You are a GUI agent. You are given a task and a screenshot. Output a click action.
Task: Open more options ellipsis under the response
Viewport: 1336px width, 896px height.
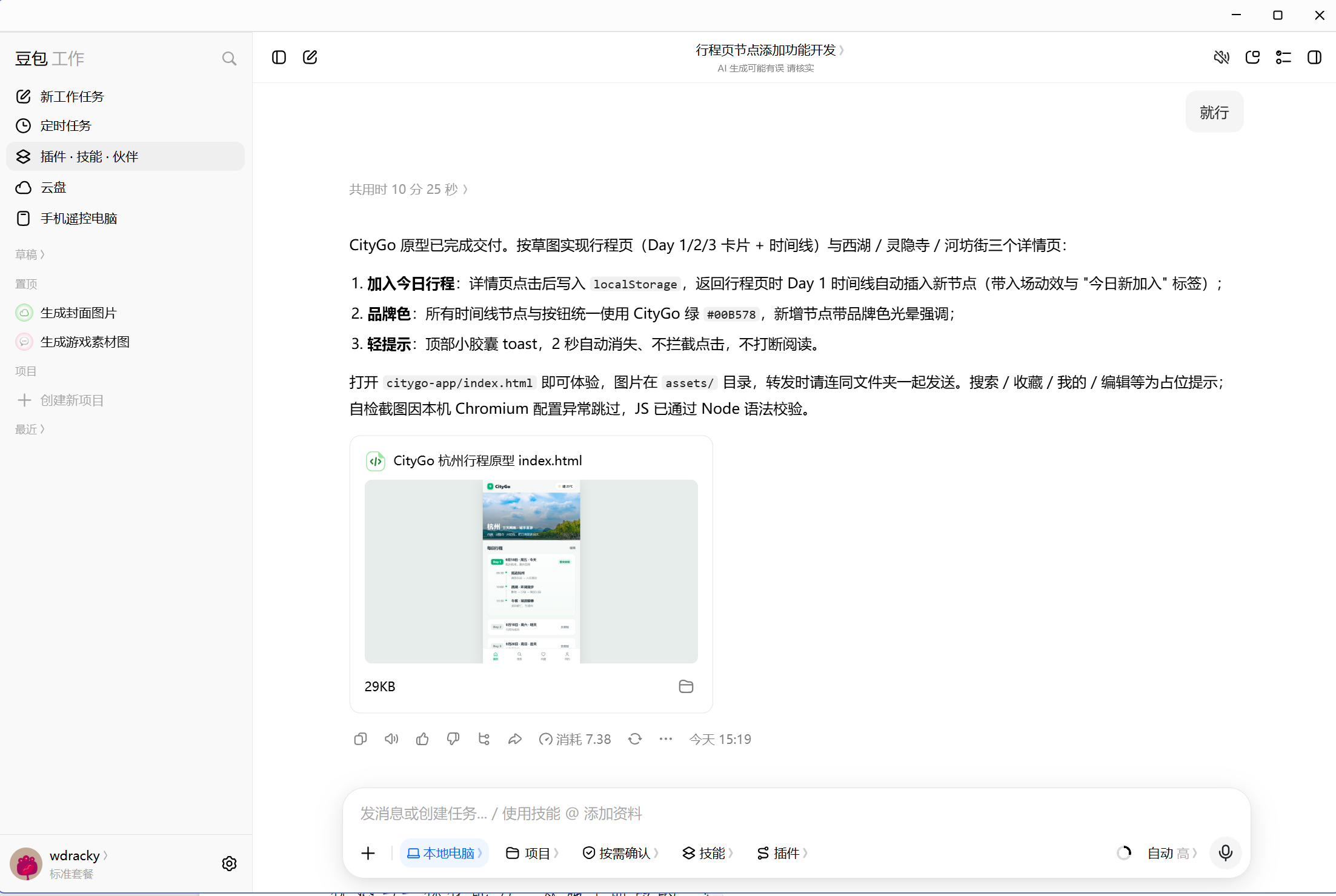[666, 738]
